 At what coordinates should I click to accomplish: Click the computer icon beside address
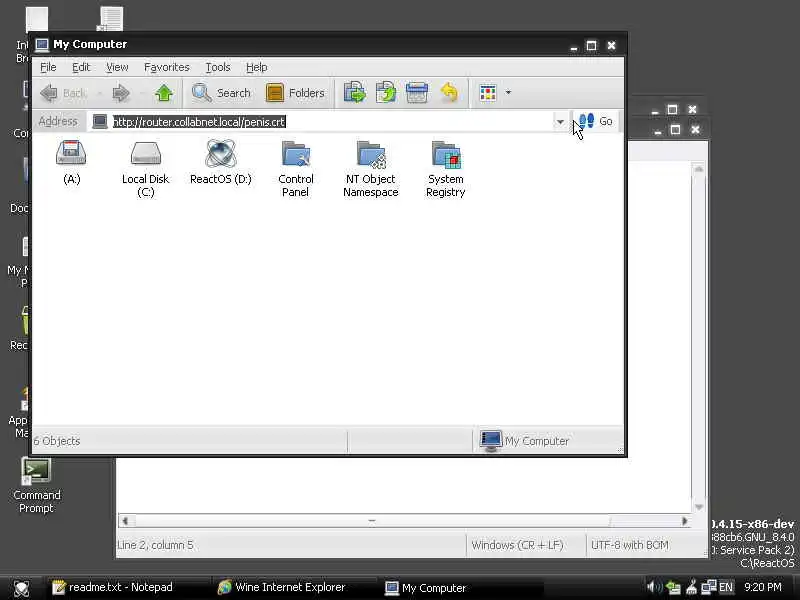100,122
